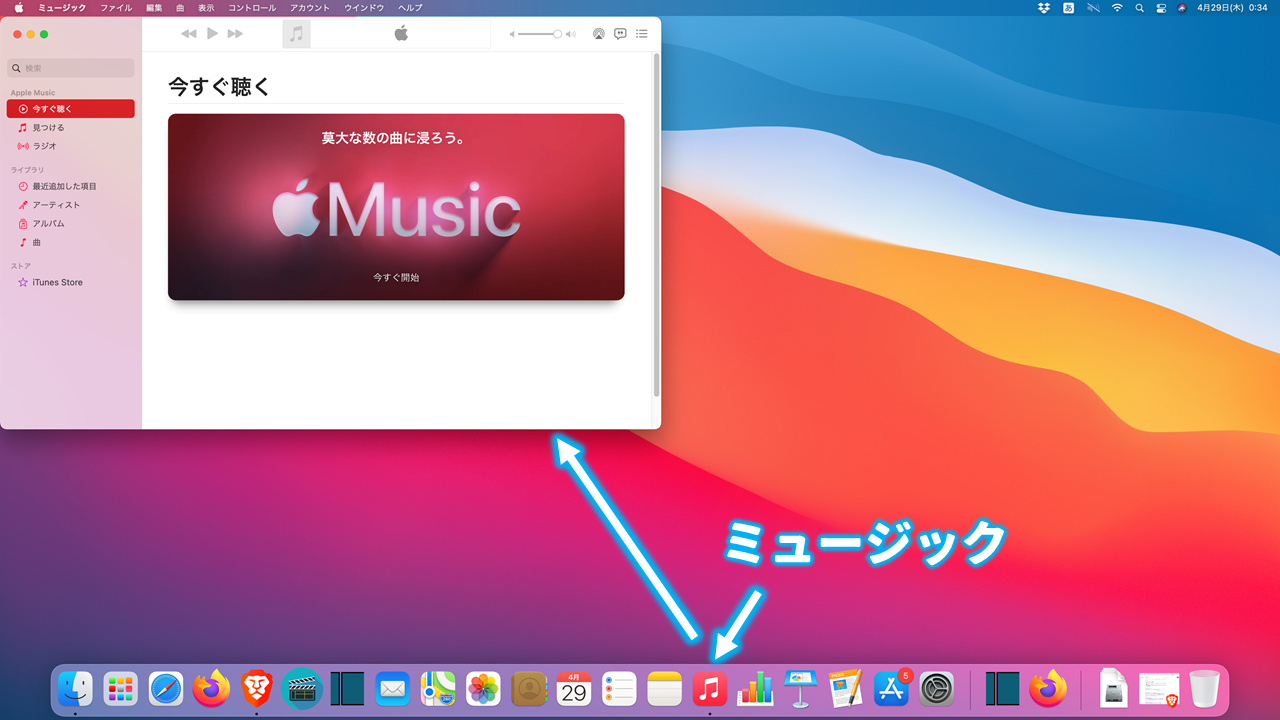Click the rewind previous track button
This screenshot has height=720, width=1280.
coord(189,34)
